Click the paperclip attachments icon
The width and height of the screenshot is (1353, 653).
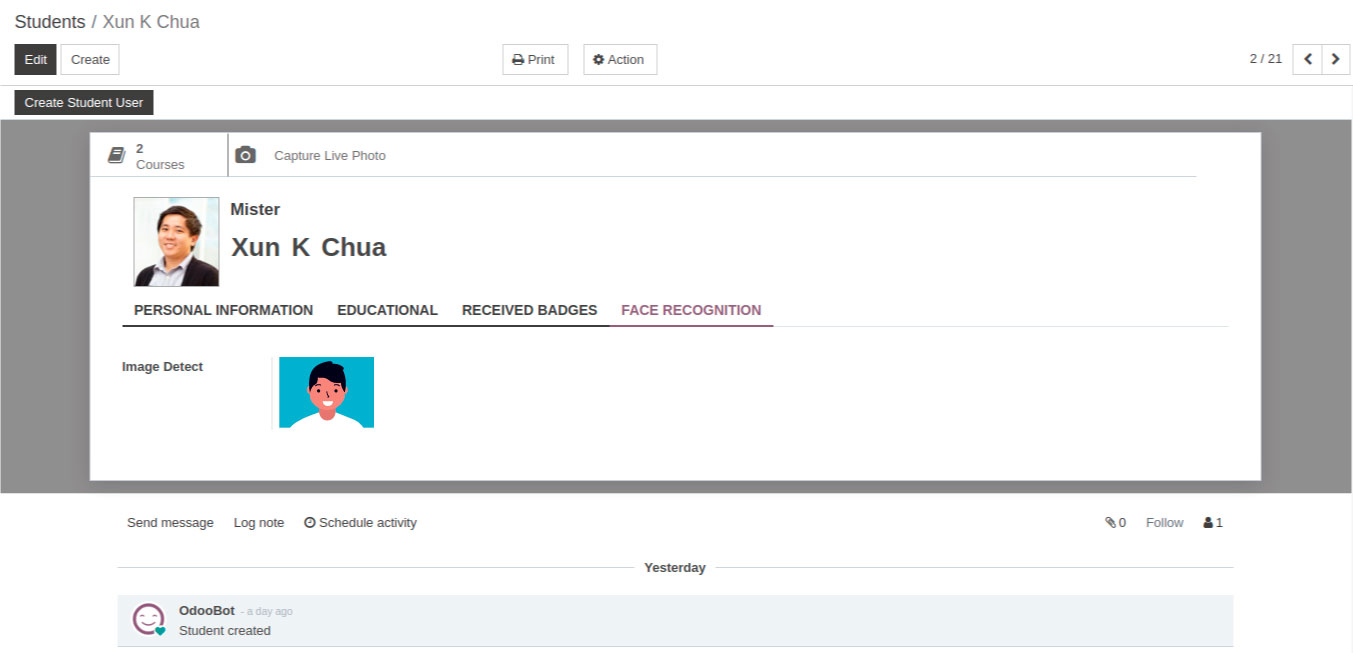tap(1110, 522)
